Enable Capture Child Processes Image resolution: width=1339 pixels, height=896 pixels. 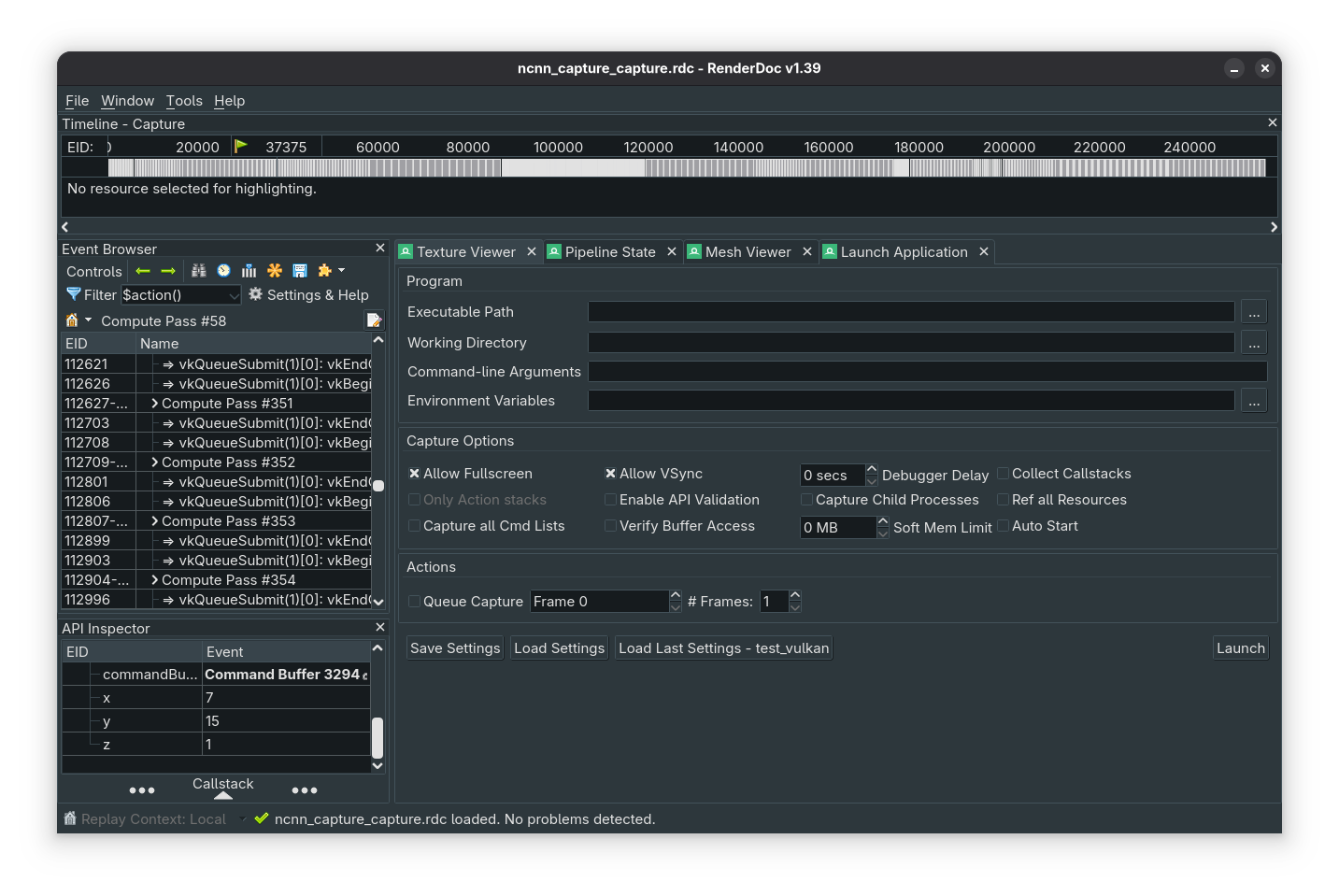pos(807,500)
